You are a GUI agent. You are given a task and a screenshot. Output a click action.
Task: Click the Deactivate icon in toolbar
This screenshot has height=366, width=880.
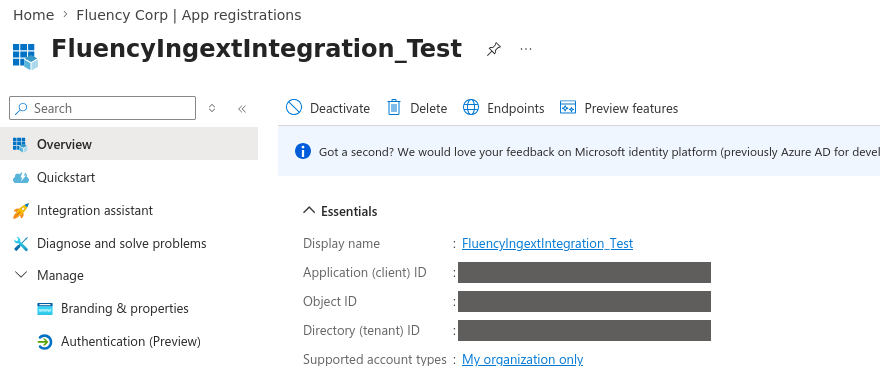pos(294,107)
